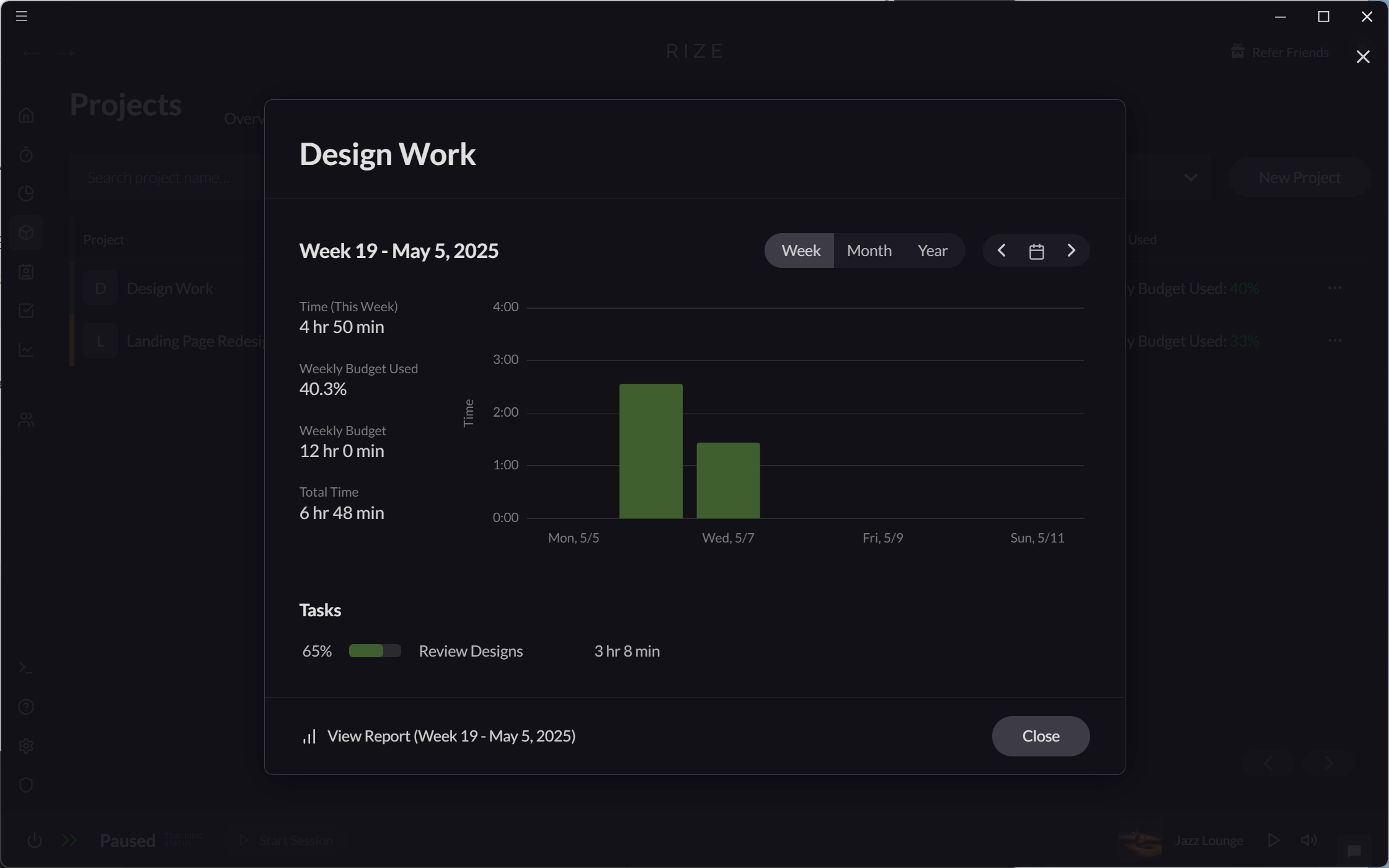Switch to Year view
Viewport: 1389px width, 868px height.
(x=933, y=250)
